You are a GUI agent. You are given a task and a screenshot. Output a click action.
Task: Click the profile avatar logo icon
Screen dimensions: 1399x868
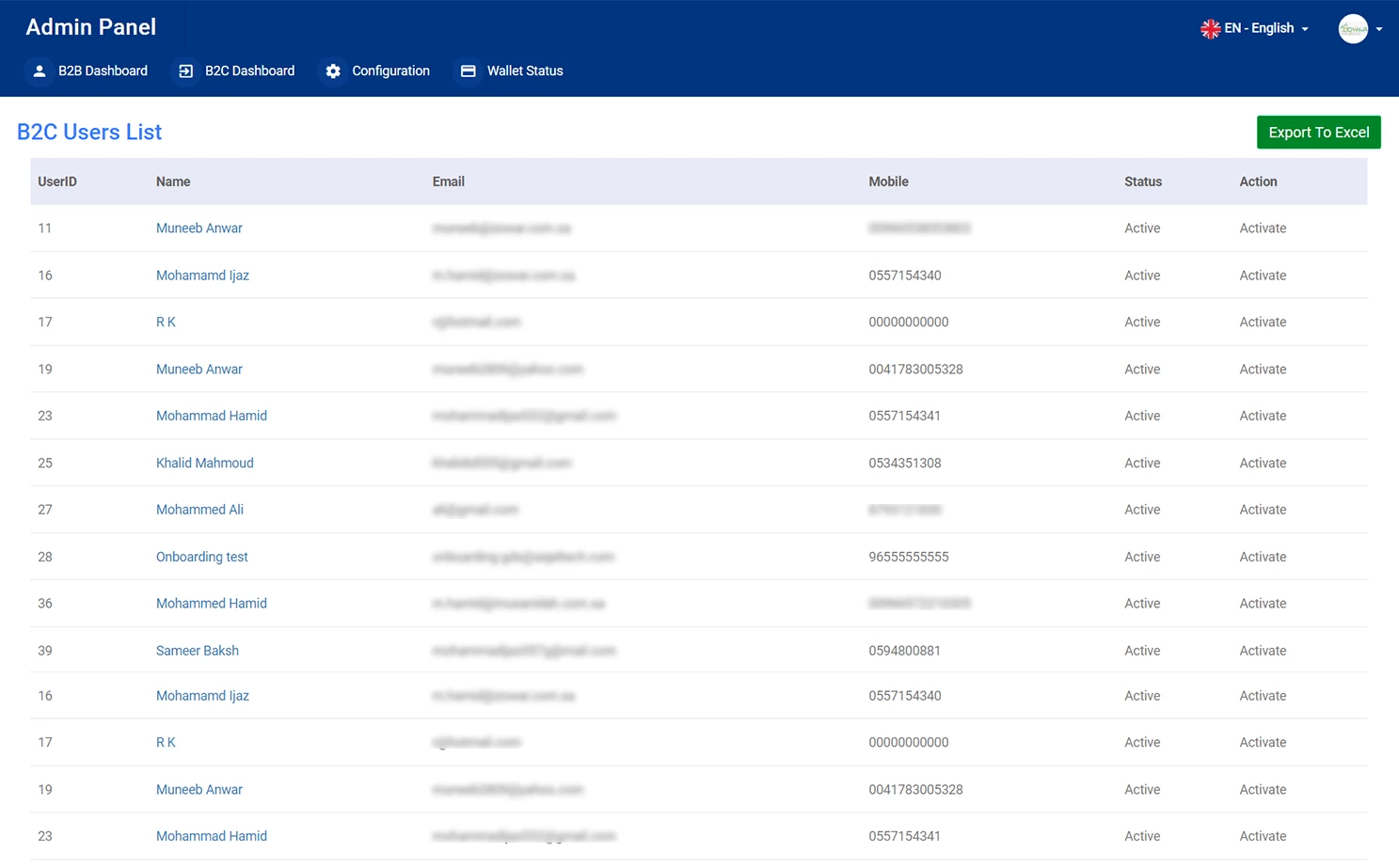coord(1353,28)
